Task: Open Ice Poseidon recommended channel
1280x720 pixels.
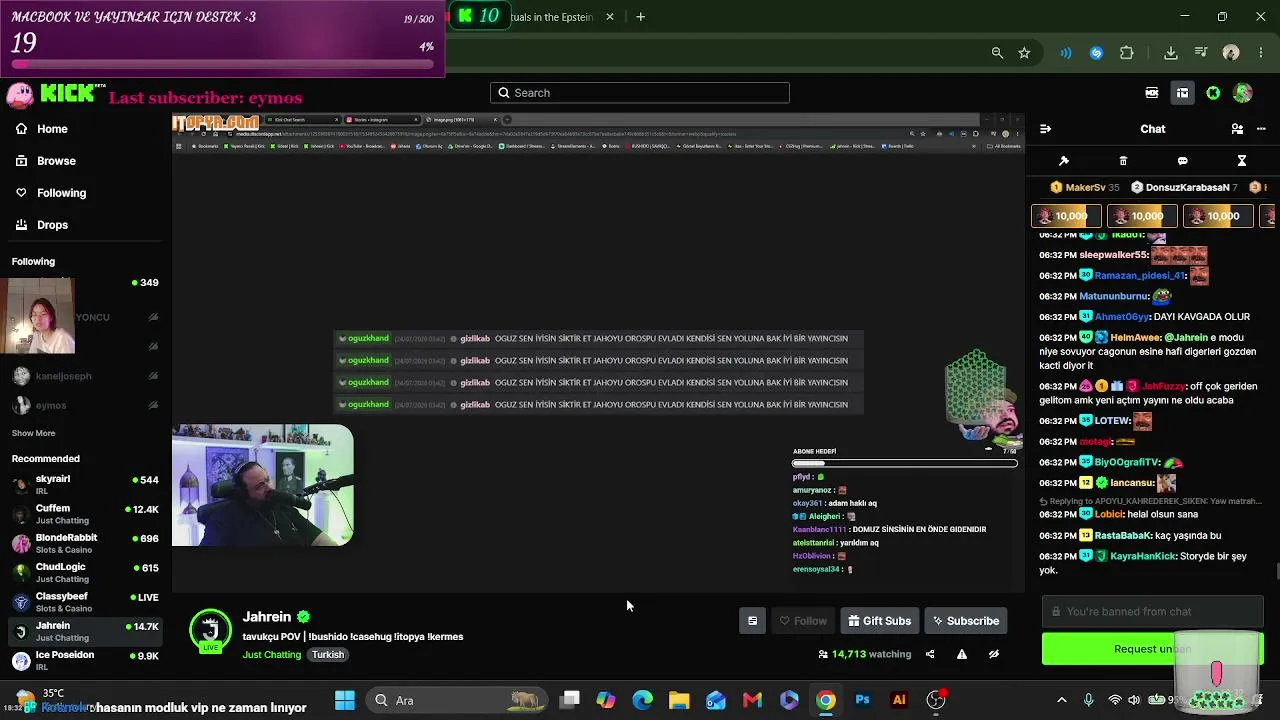Action: click(85, 660)
